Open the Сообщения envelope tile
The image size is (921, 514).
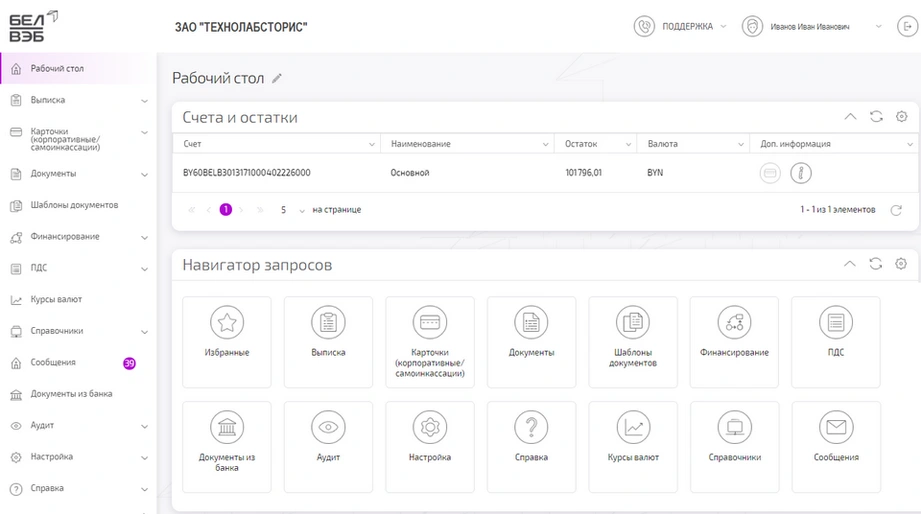click(x=836, y=446)
